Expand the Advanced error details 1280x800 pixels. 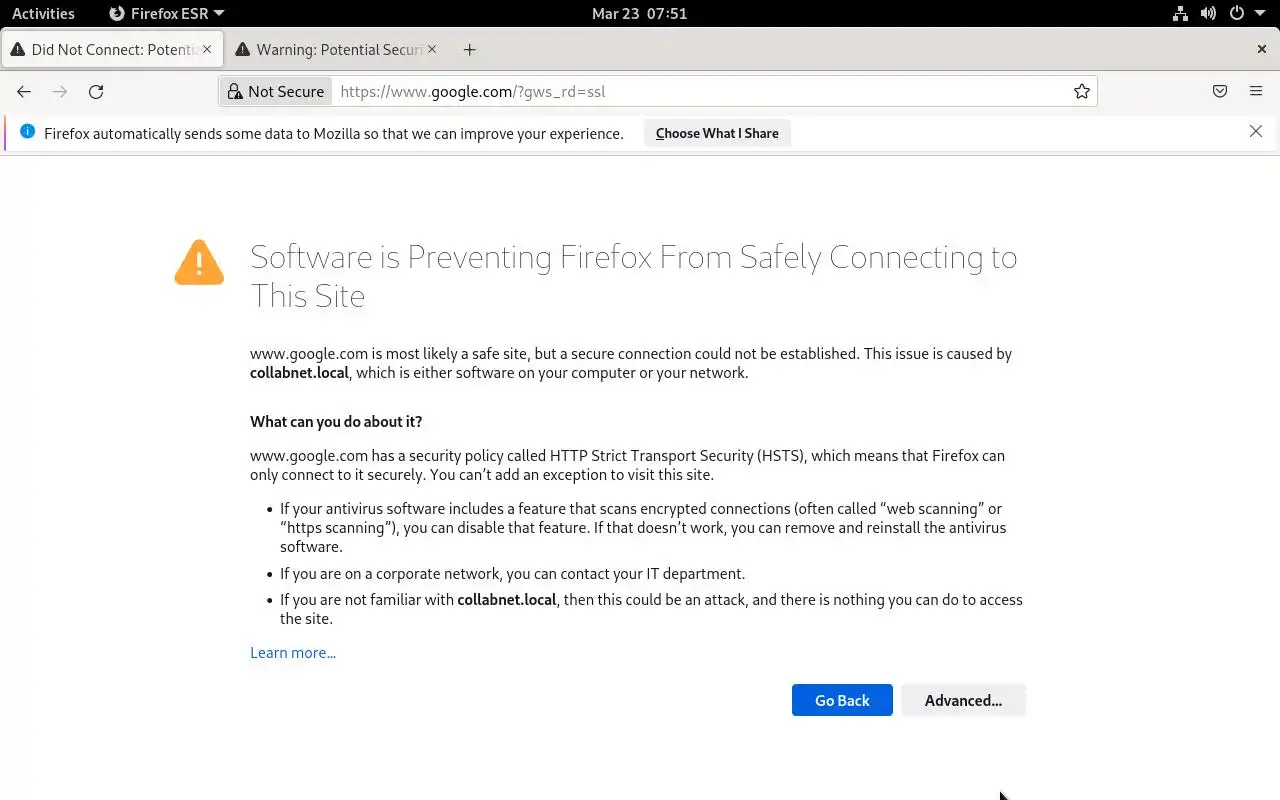(x=963, y=700)
